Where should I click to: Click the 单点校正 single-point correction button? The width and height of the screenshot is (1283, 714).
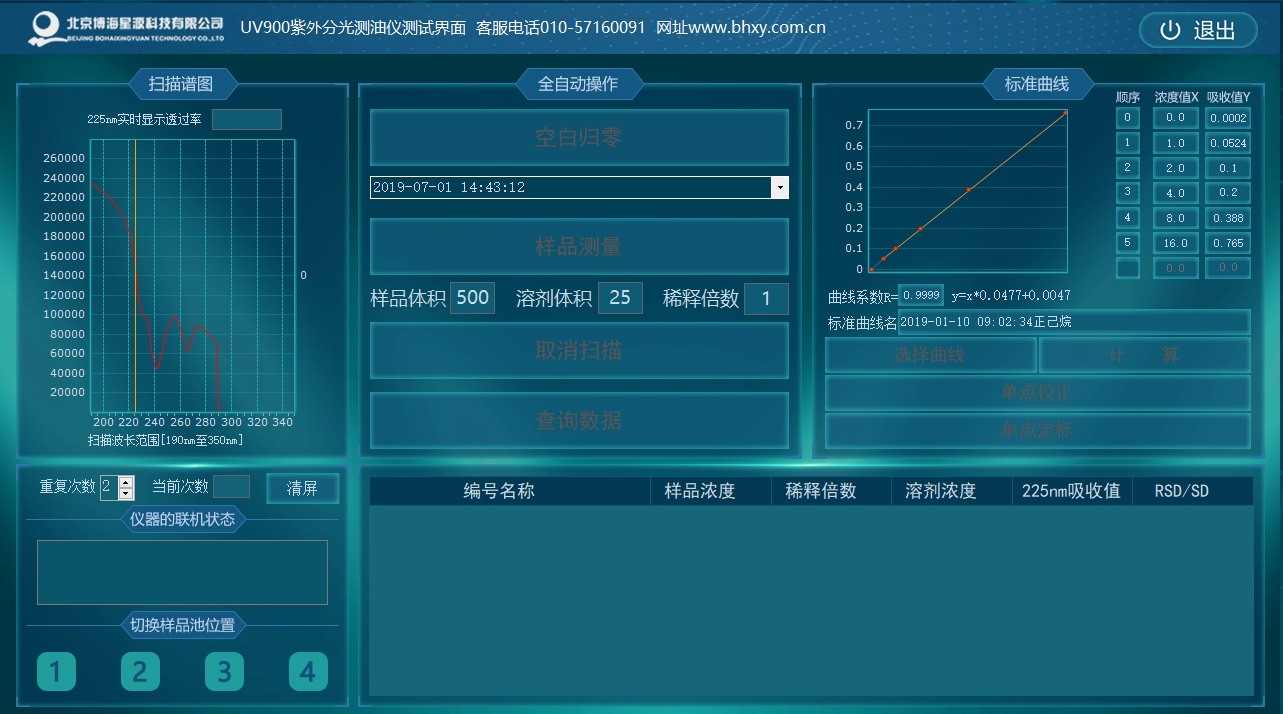1037,392
